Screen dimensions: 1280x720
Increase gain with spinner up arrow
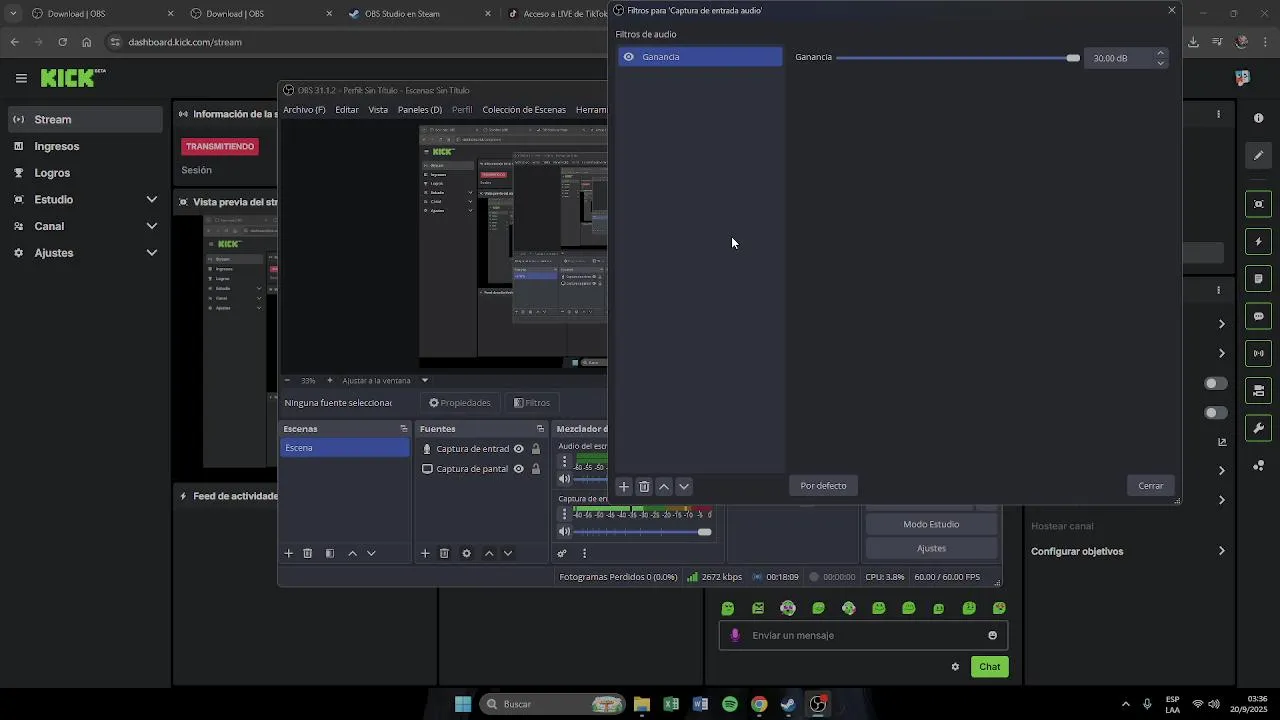tap(1160, 53)
